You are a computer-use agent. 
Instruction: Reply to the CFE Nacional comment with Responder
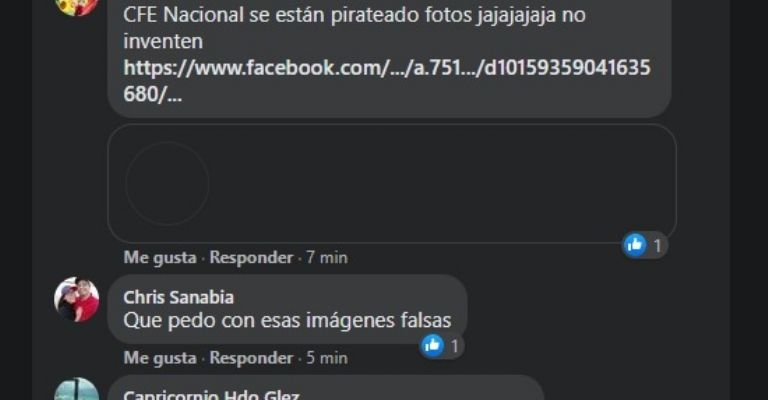coord(251,258)
